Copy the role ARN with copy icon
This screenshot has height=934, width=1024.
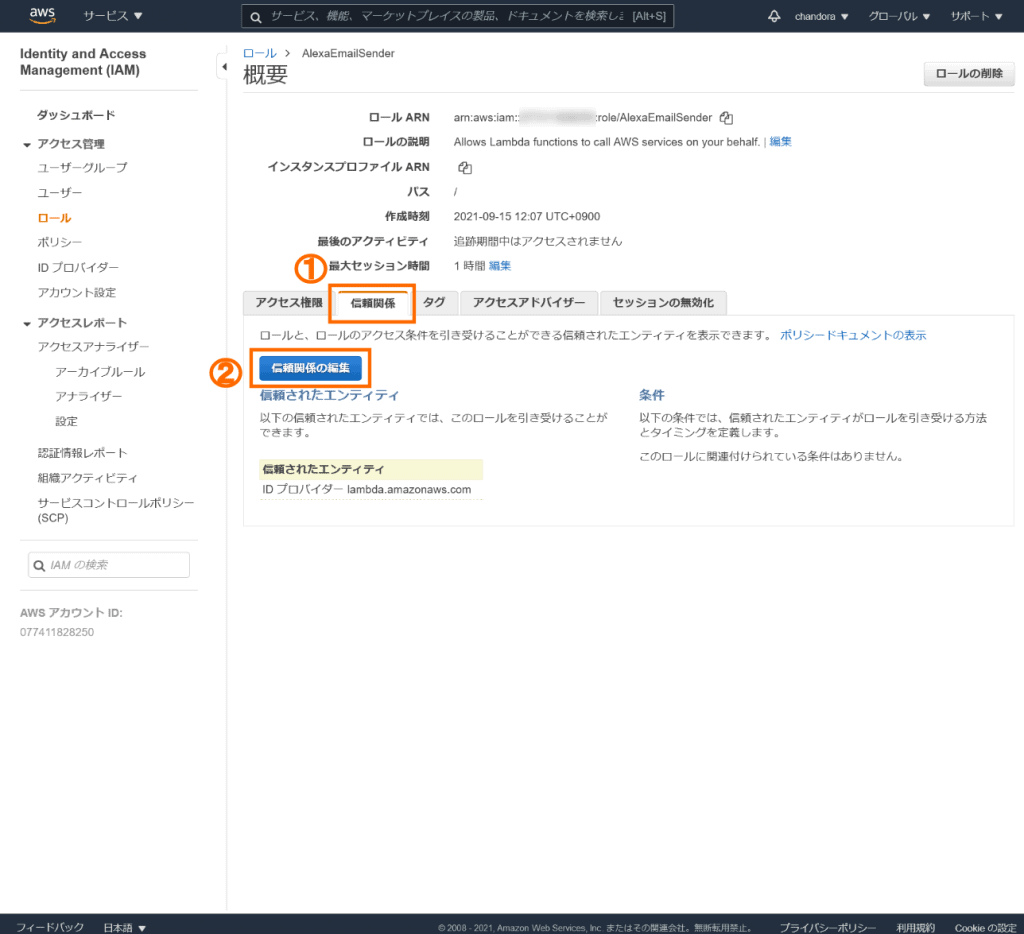tap(726, 118)
